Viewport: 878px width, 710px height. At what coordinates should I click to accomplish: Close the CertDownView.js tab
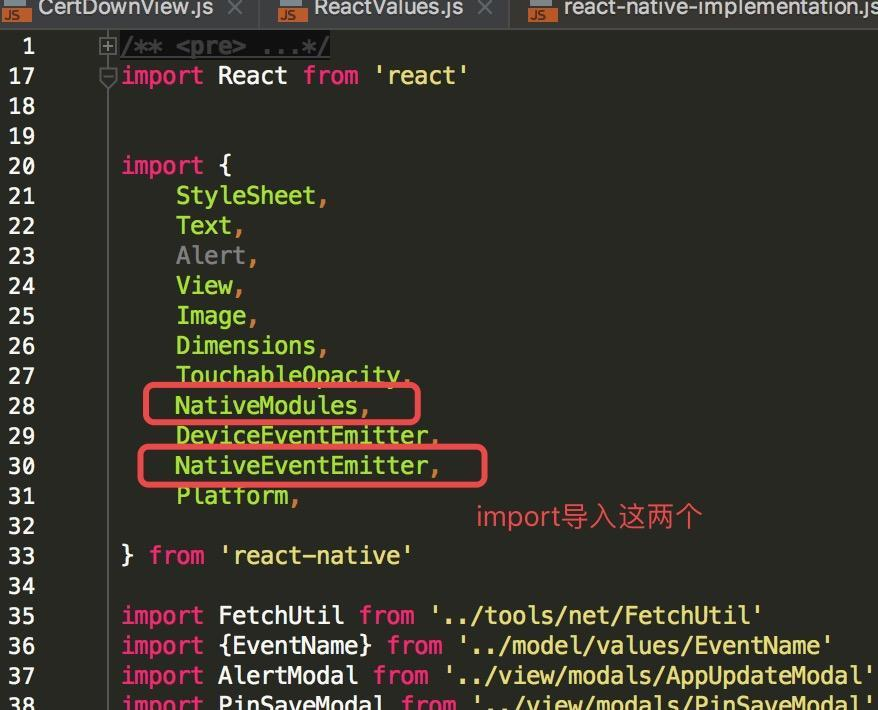click(235, 10)
